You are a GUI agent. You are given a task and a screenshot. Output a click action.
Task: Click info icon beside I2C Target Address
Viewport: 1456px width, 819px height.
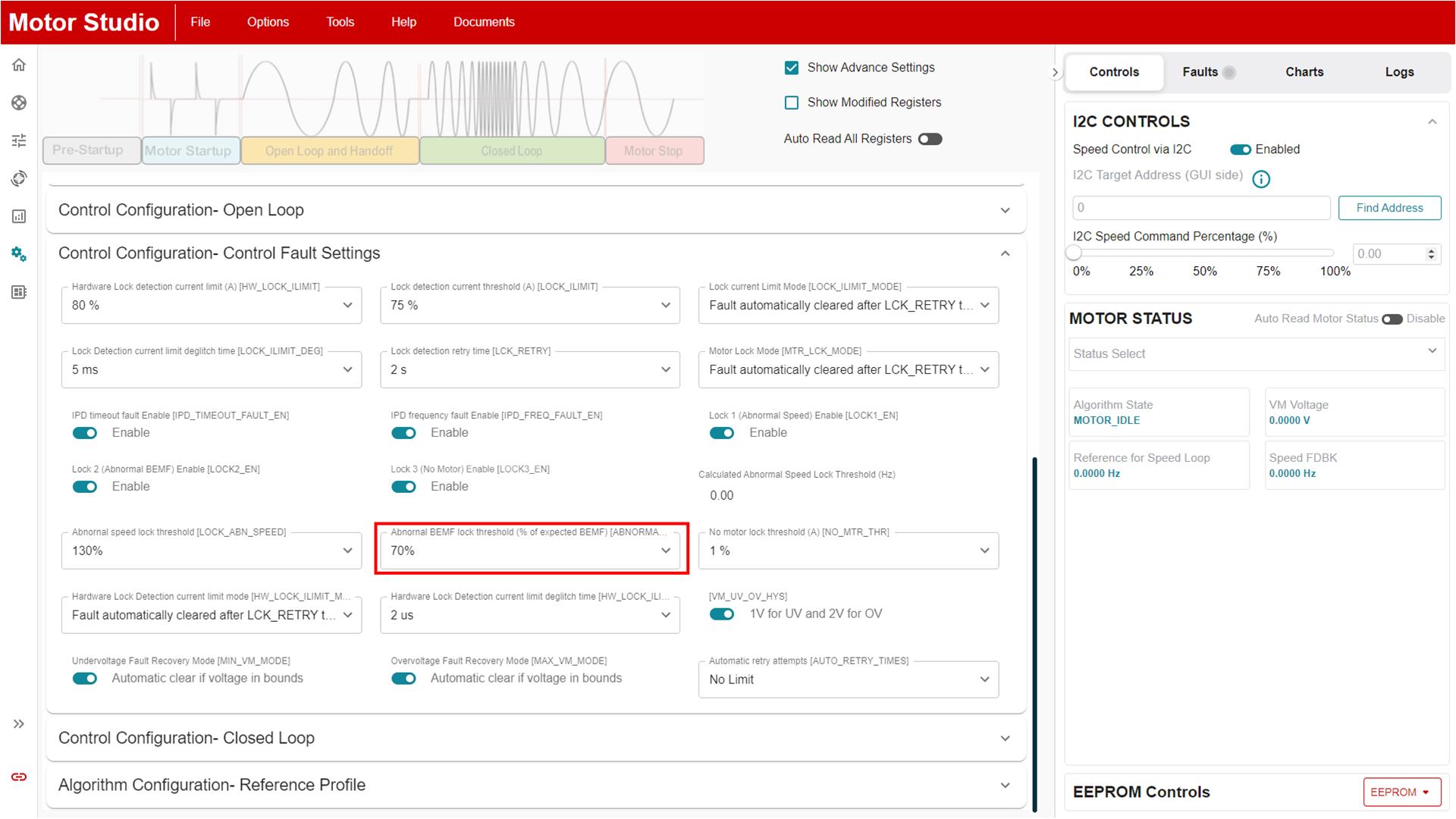pos(1260,179)
